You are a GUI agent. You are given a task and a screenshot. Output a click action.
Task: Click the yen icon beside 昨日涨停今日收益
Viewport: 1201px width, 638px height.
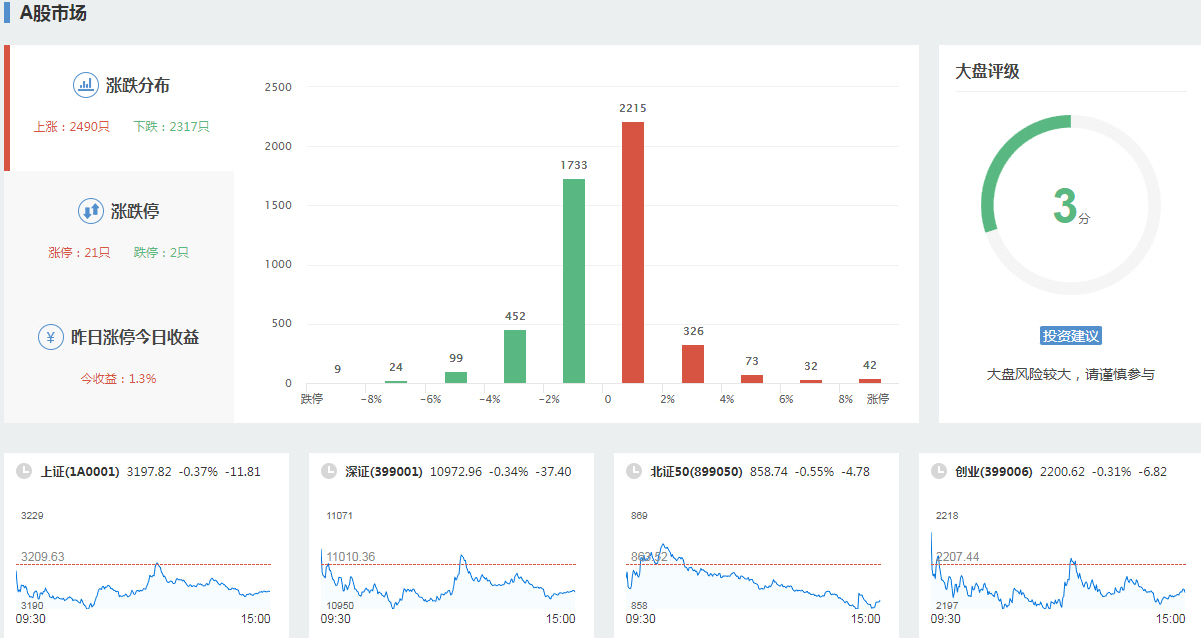click(51, 337)
